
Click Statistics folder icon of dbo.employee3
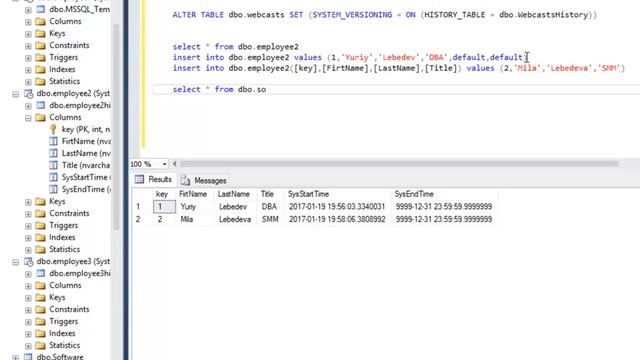[x=40, y=345]
